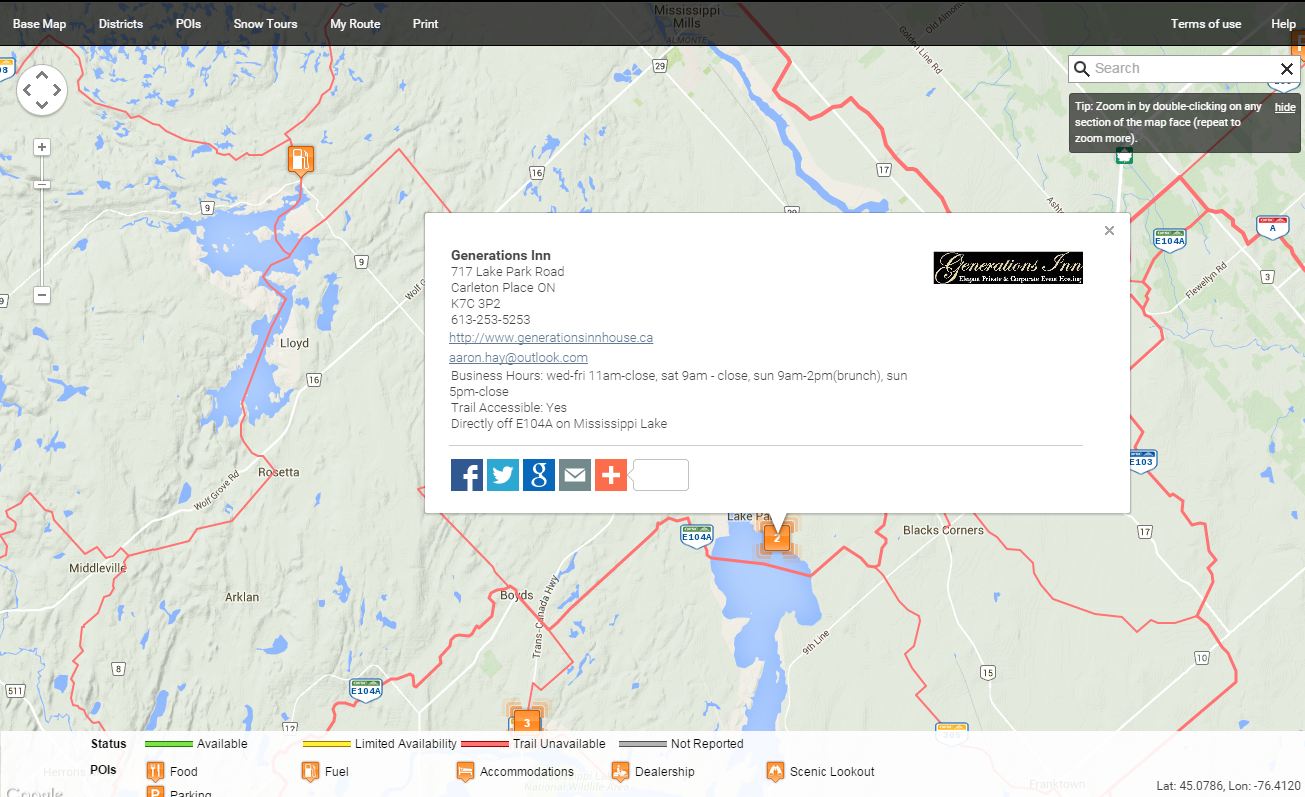Viewport: 1305px width, 797px height.
Task: Open the Base Map menu
Action: coord(39,24)
